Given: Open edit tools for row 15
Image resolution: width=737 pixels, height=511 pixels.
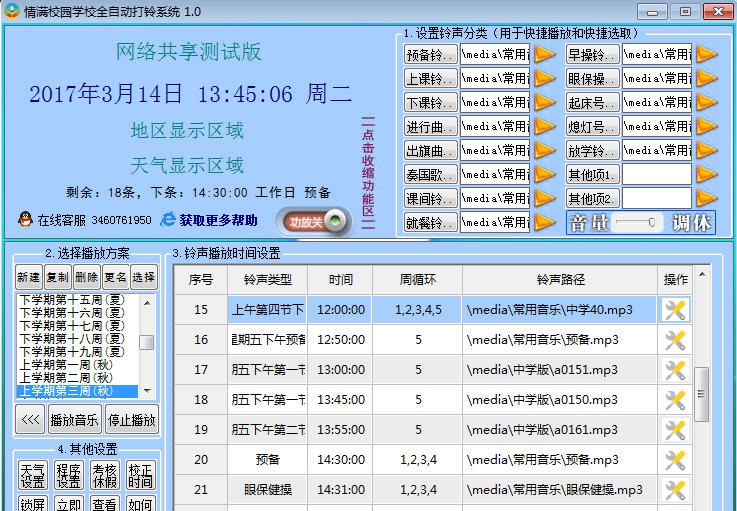Looking at the screenshot, I should pos(675,310).
